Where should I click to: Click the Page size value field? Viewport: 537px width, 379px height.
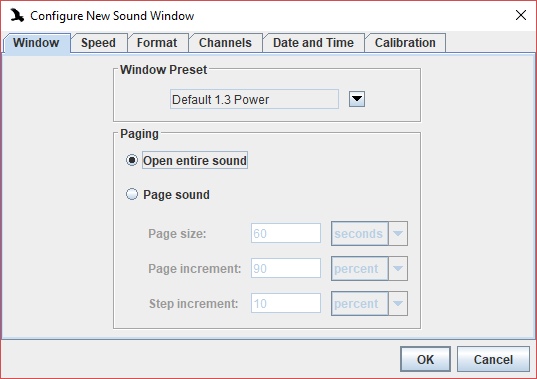pos(286,233)
